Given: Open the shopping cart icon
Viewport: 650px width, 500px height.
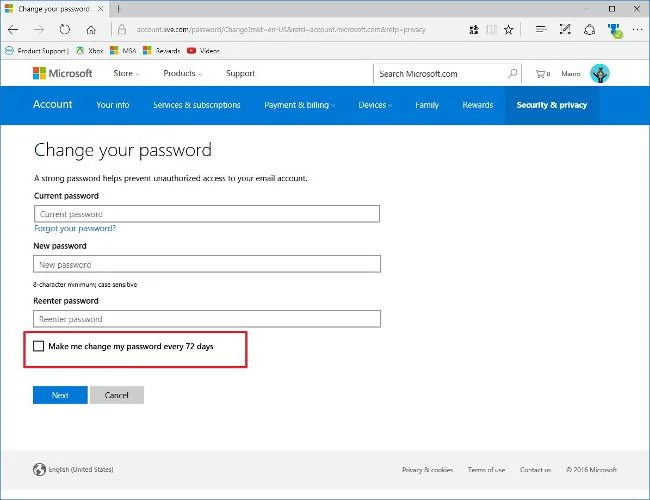Looking at the screenshot, I should tap(542, 74).
